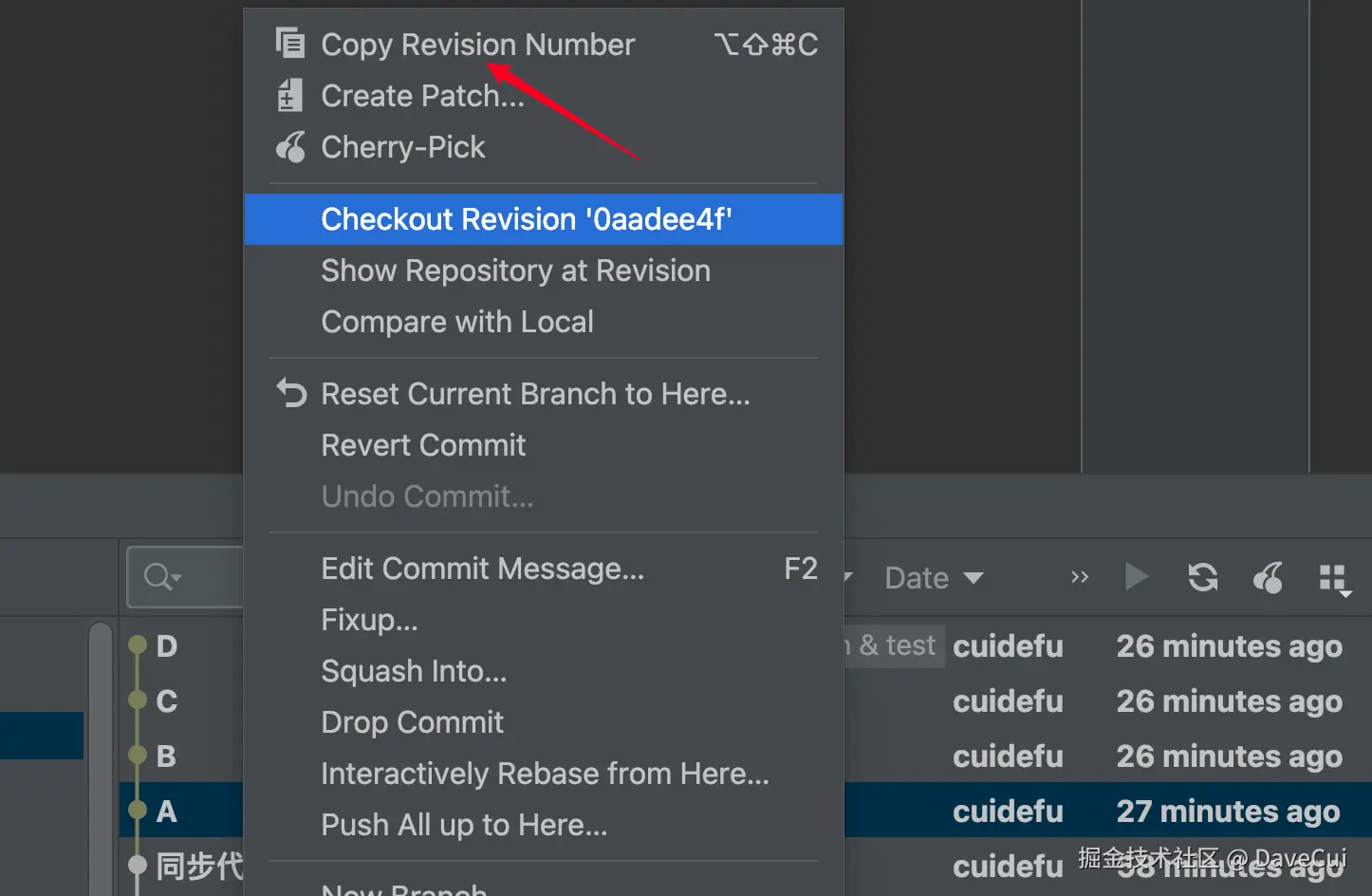Image resolution: width=1372 pixels, height=896 pixels.
Task: Click the Copy Revision Number icon
Action: point(290,44)
